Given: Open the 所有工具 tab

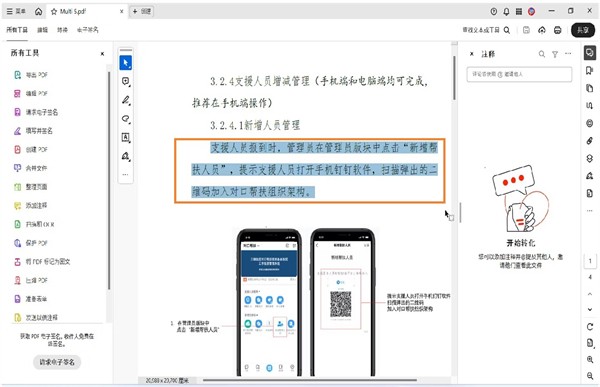Looking at the screenshot, I should (17, 30).
